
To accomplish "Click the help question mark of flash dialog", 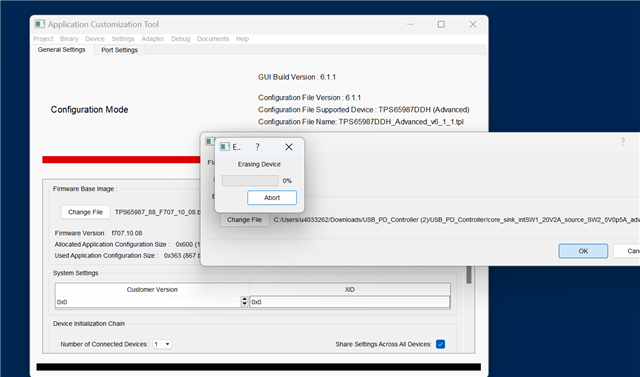I will tap(622, 142).
